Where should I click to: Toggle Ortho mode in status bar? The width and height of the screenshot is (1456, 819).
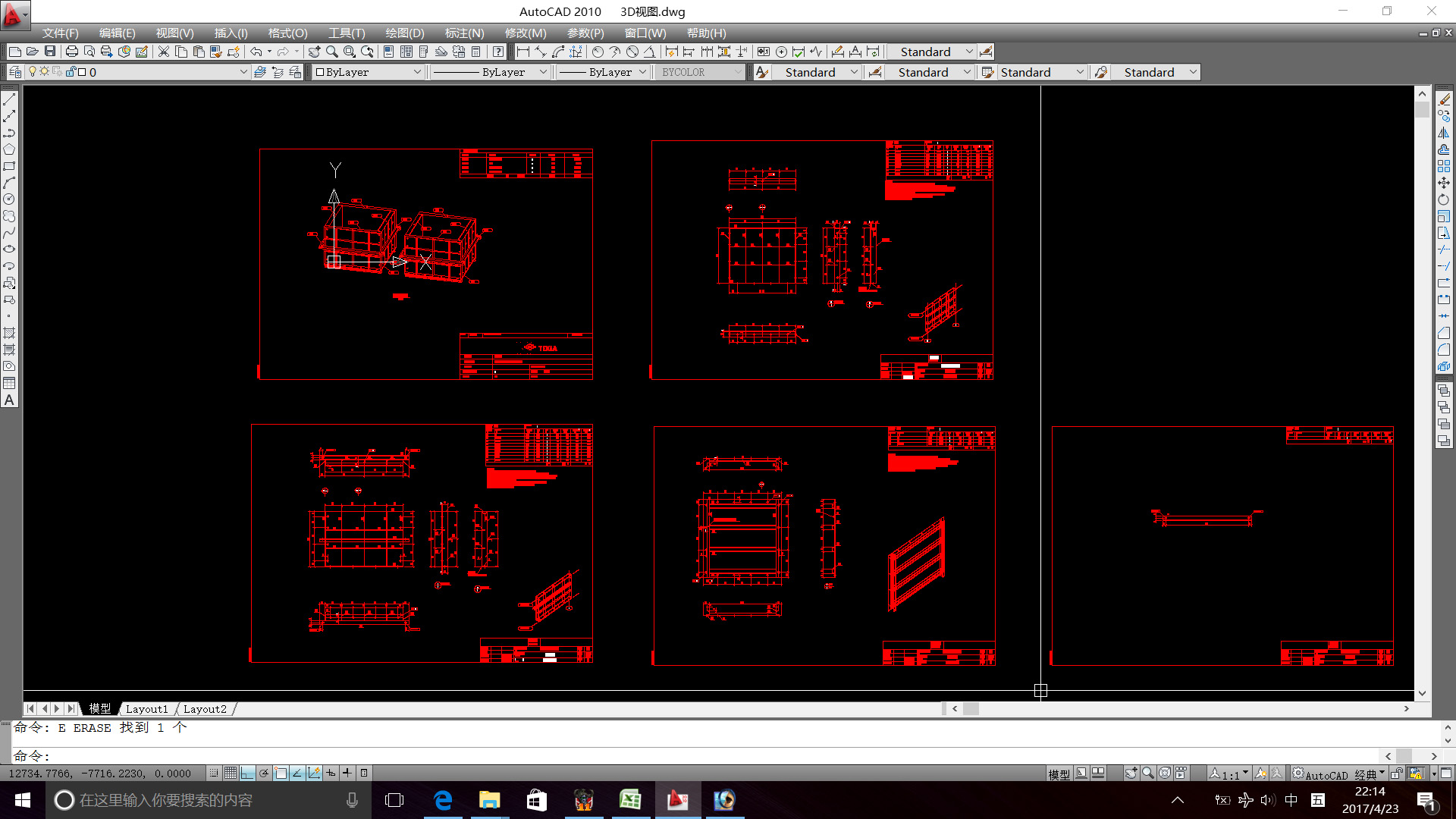247,773
